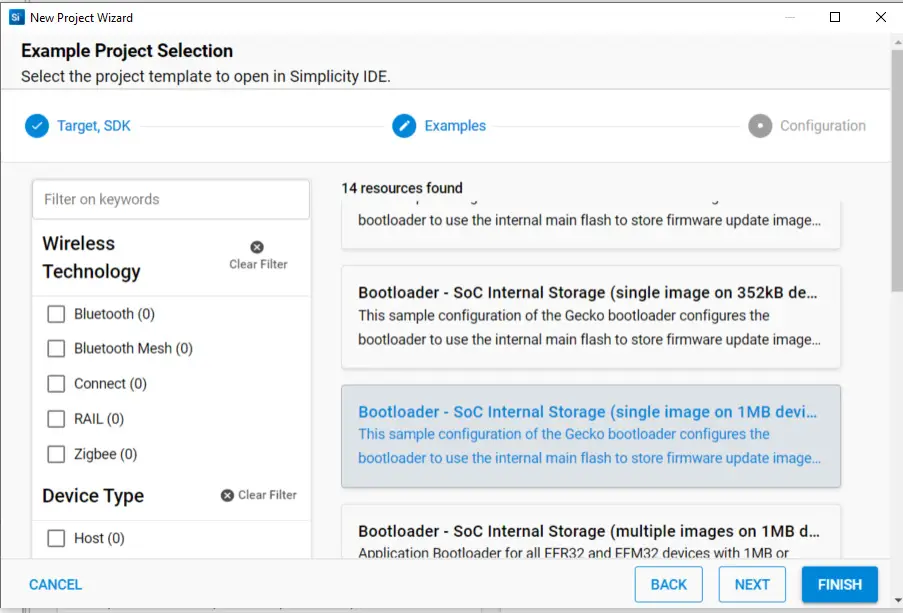The width and height of the screenshot is (903, 613).
Task: Go to the Target, SDK step
Action: 93,126
